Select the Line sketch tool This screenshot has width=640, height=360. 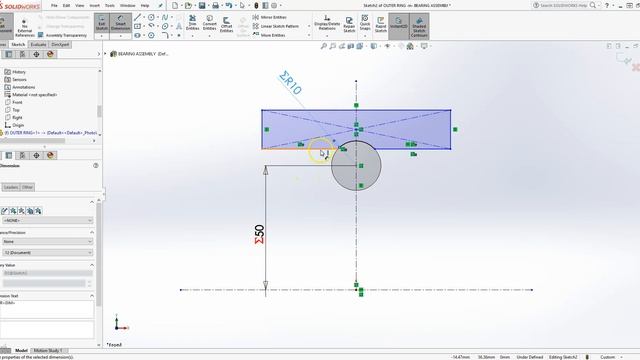(138, 17)
